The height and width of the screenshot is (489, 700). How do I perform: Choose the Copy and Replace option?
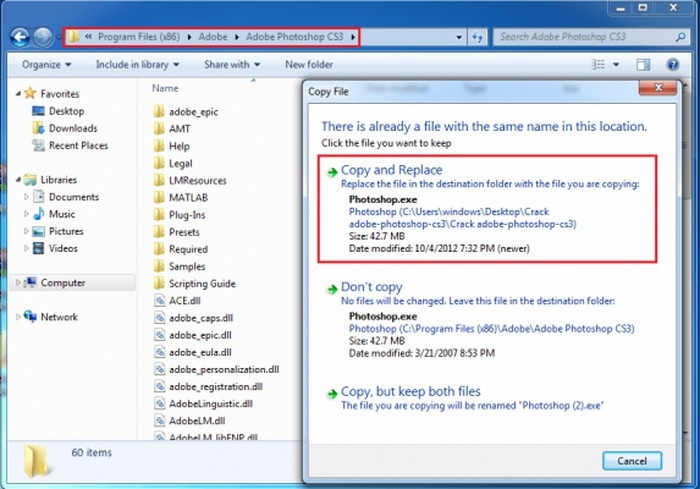click(391, 170)
